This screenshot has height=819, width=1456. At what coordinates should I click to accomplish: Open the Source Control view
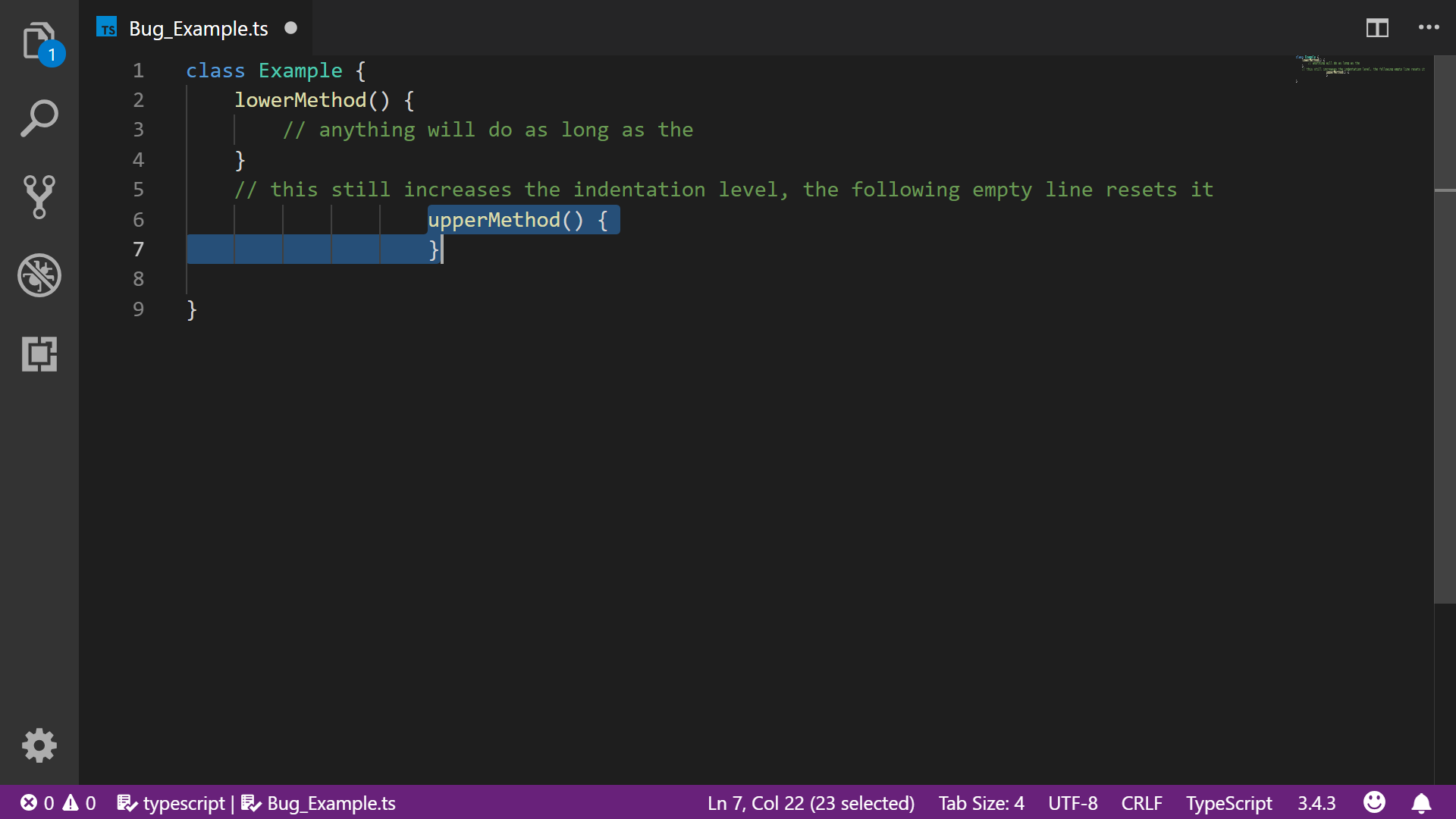(x=39, y=197)
